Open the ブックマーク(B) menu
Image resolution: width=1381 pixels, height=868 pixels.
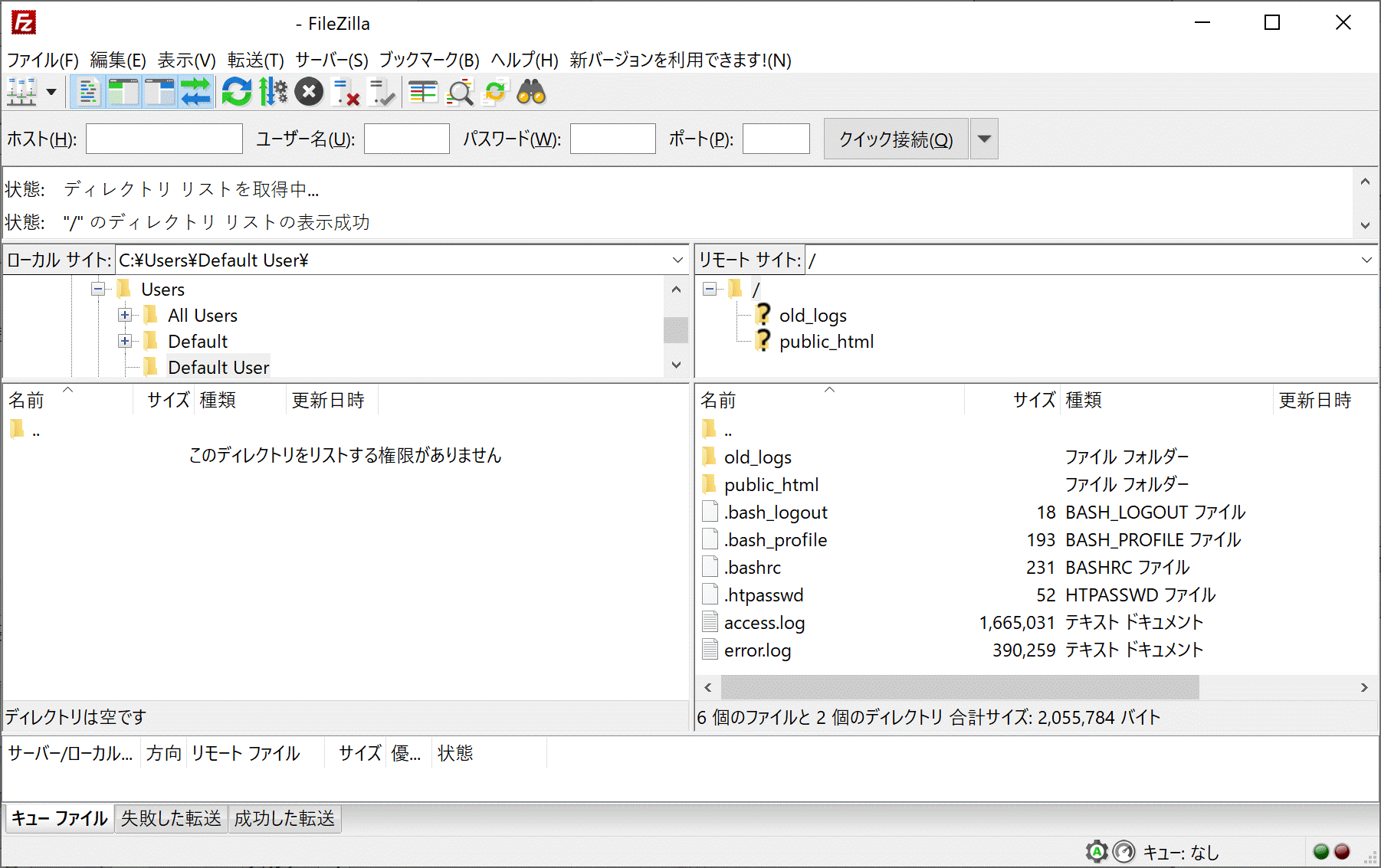pos(429,60)
